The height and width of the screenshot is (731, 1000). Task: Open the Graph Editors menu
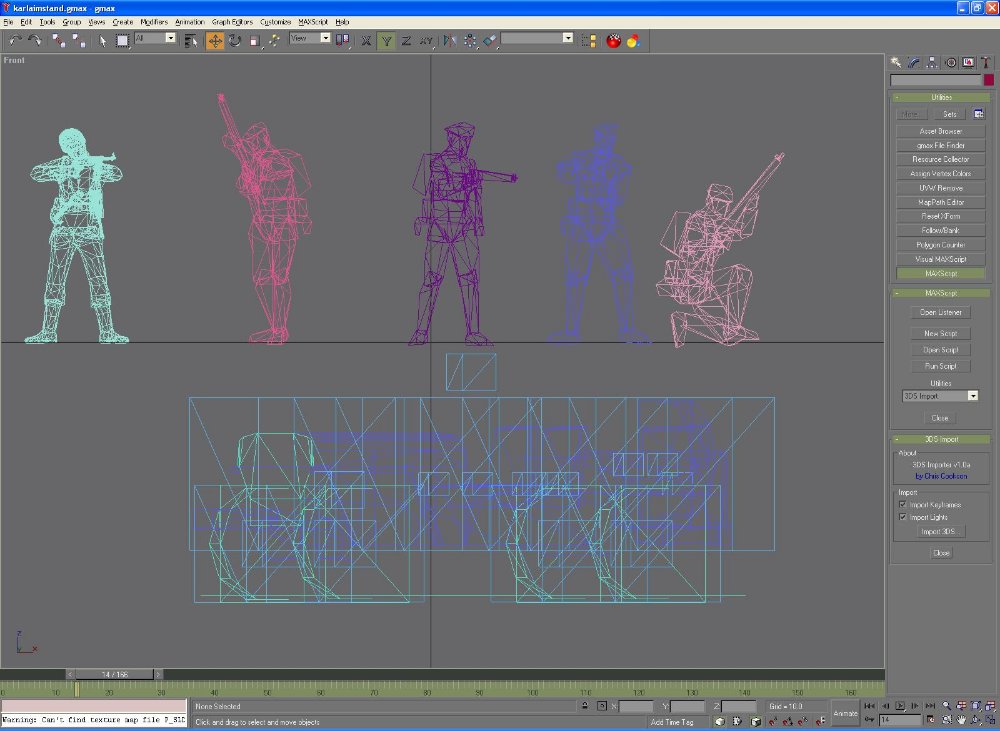[x=233, y=21]
